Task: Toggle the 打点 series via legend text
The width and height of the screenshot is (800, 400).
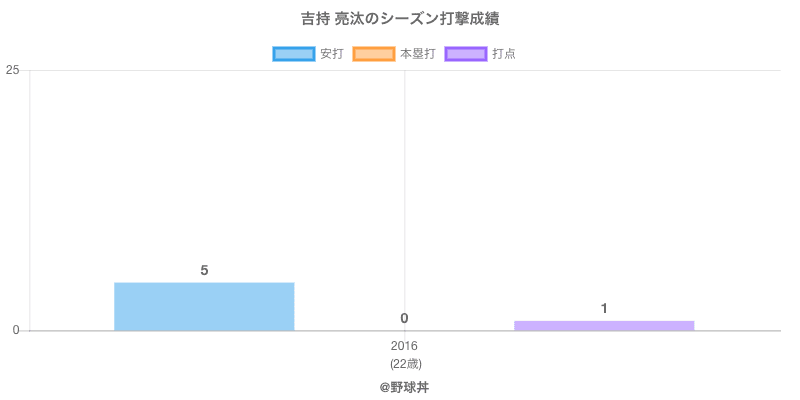Action: 504,54
